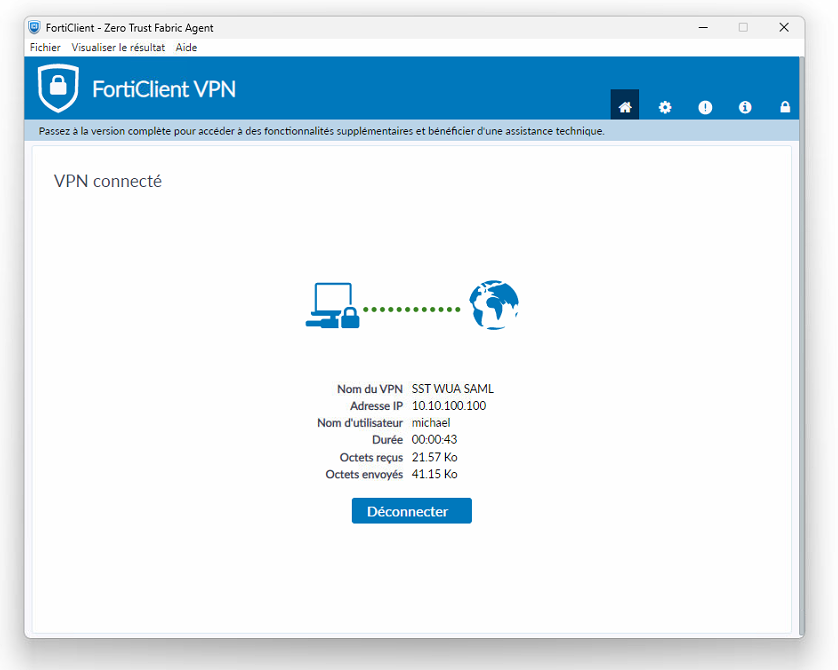Click the Octets reçus value
Image resolution: width=838 pixels, height=670 pixels.
[434, 457]
